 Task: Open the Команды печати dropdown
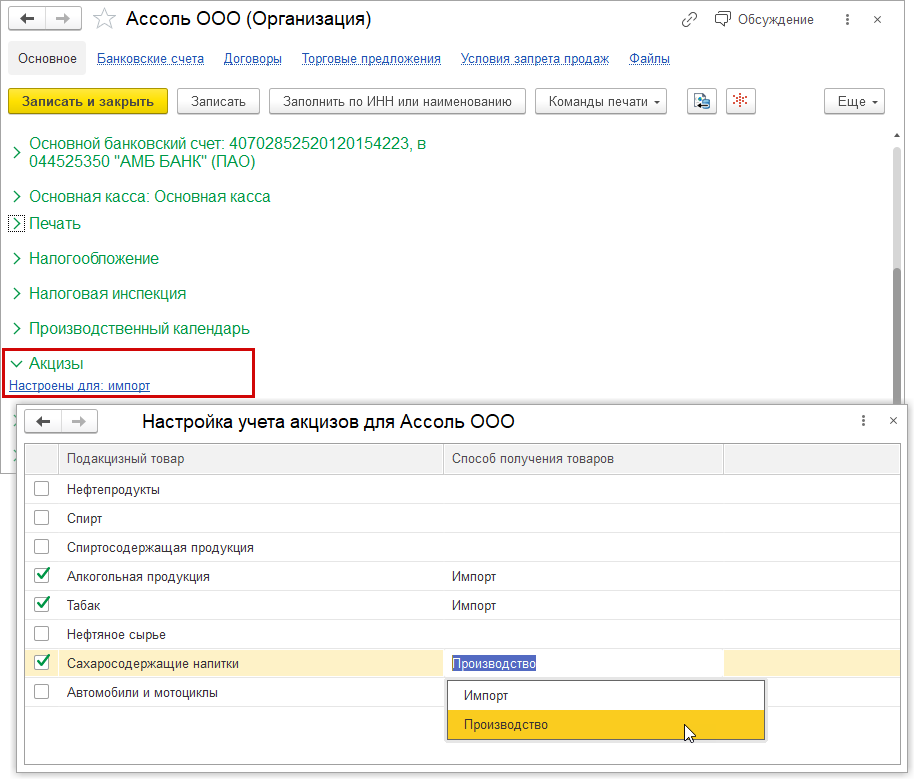pos(600,101)
